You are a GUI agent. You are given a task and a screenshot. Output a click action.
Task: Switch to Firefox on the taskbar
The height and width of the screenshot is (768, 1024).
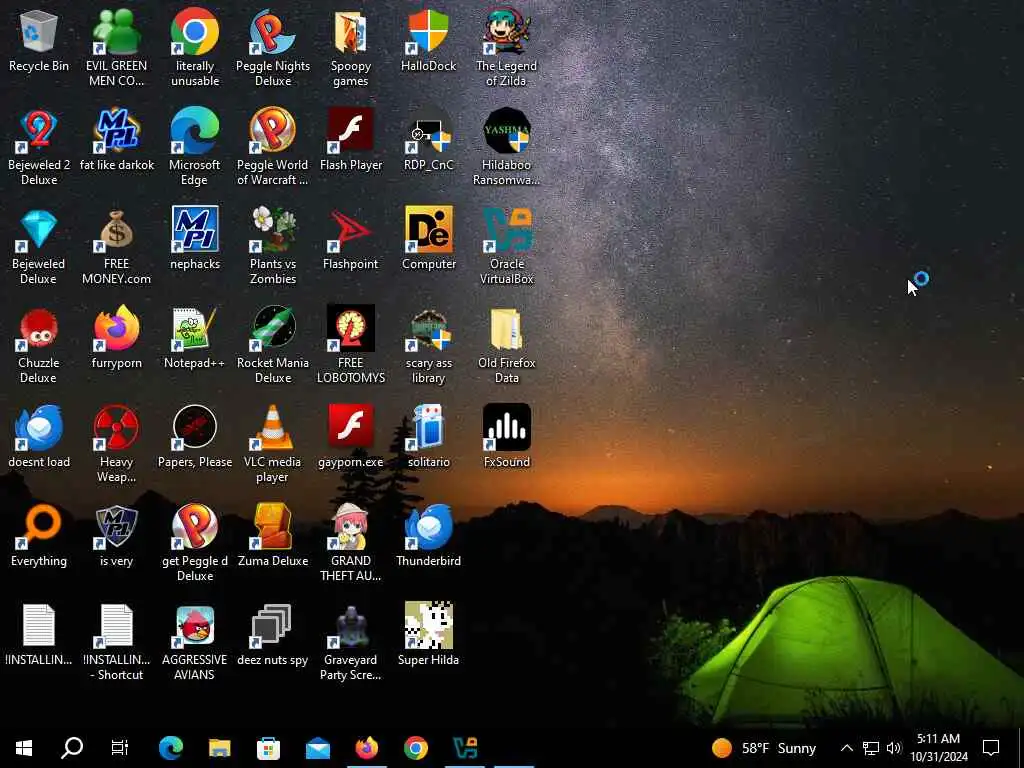(367, 748)
